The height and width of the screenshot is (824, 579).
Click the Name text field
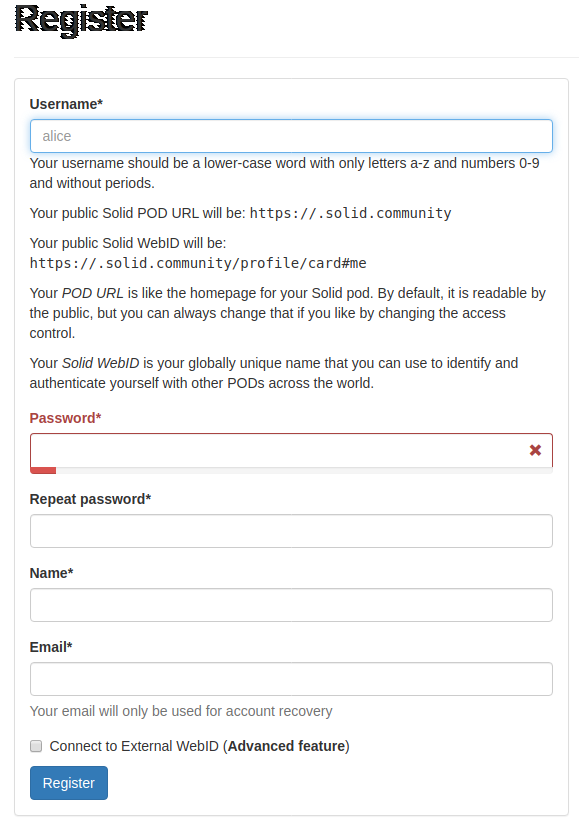[291, 605]
